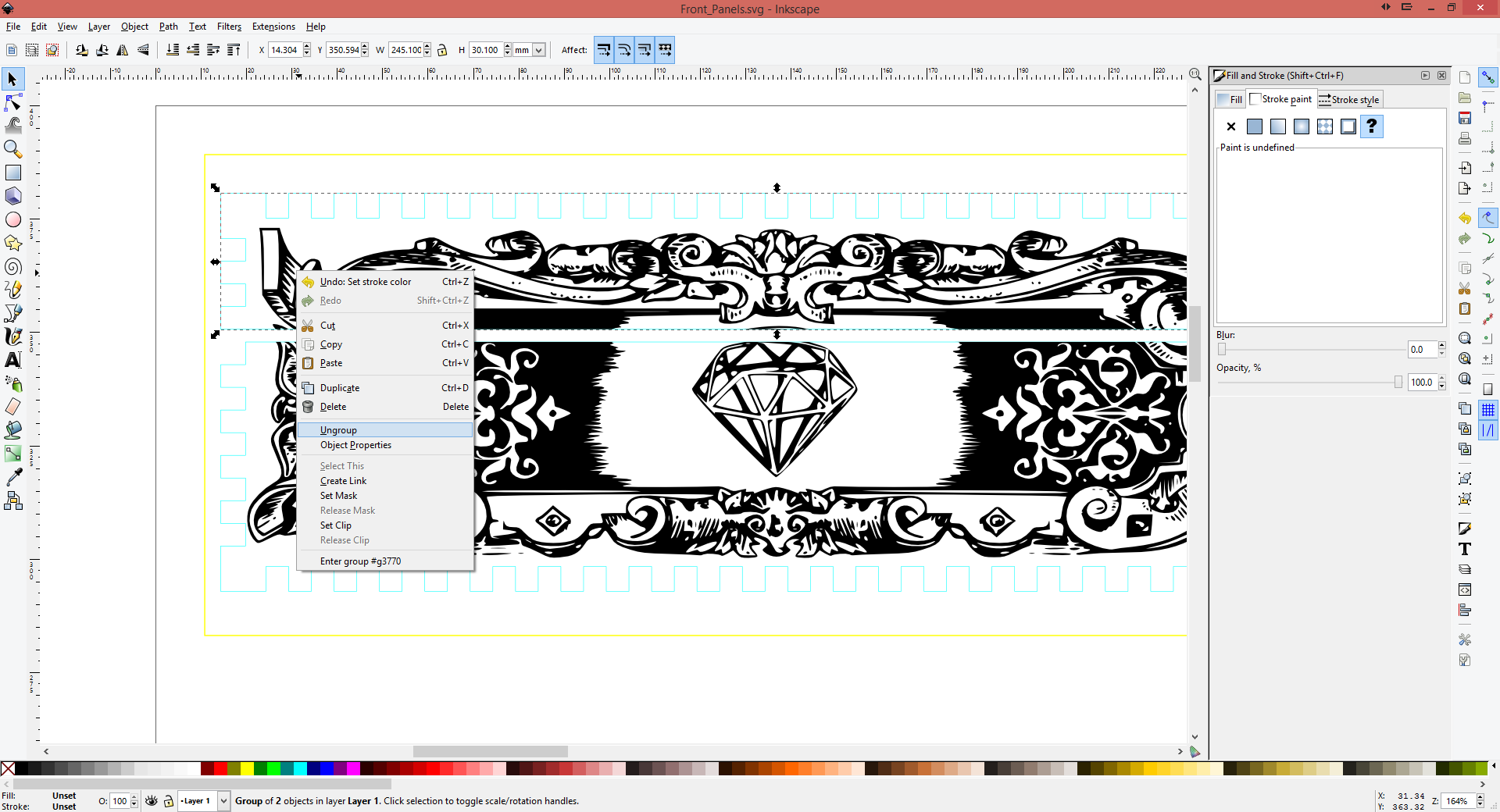Image resolution: width=1500 pixels, height=812 pixels.
Task: Select the Eraser tool
Action: (x=12, y=407)
